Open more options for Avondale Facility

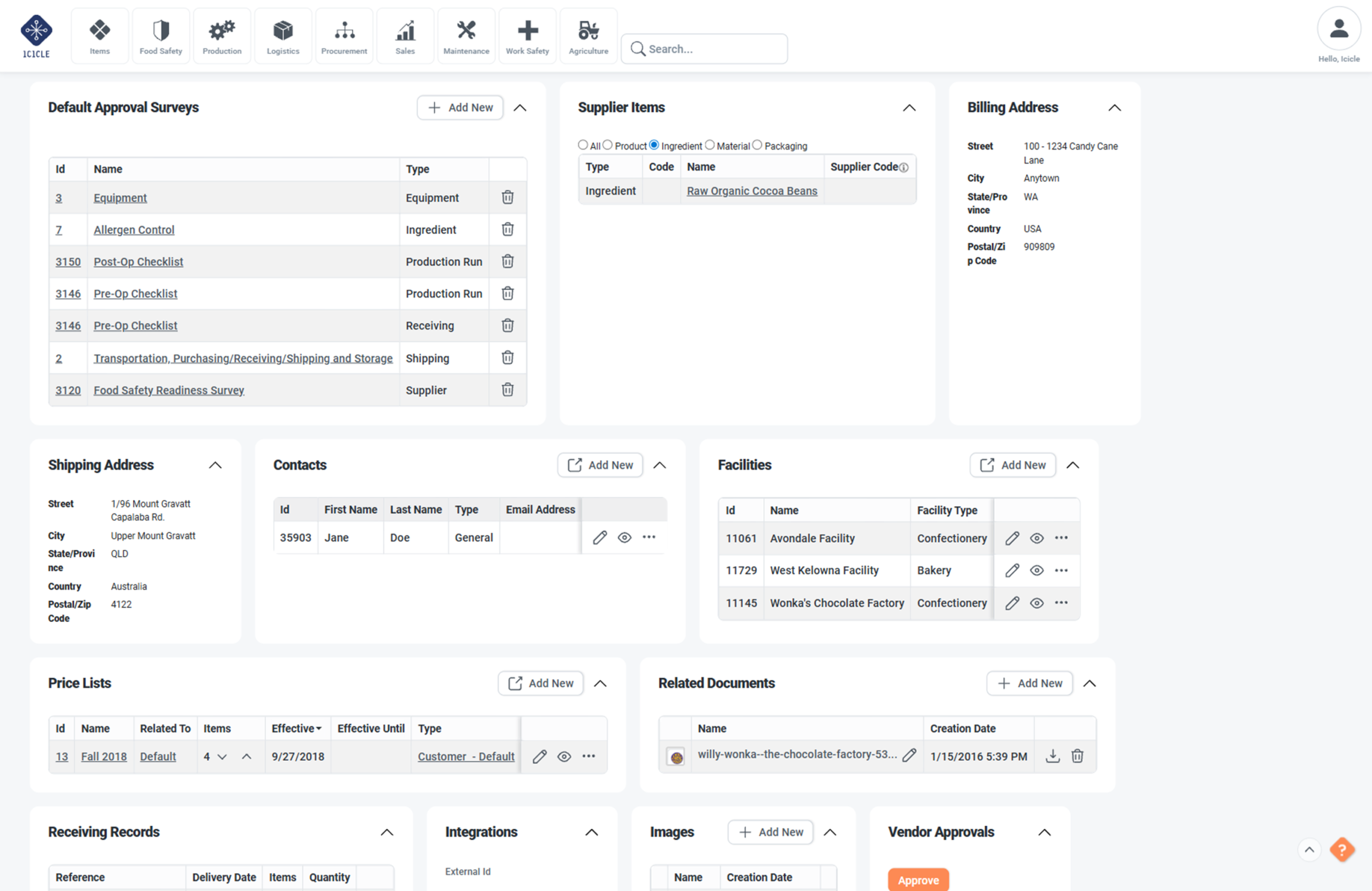click(x=1061, y=538)
